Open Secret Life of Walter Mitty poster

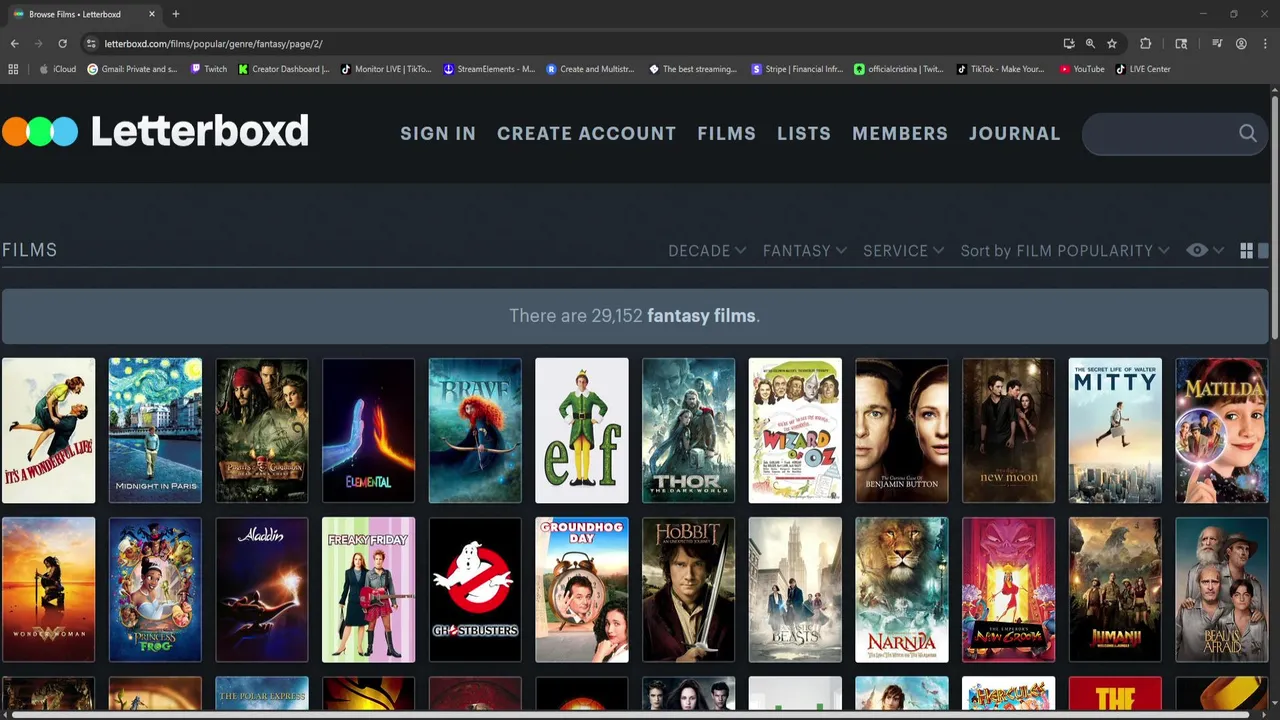[x=1115, y=430]
